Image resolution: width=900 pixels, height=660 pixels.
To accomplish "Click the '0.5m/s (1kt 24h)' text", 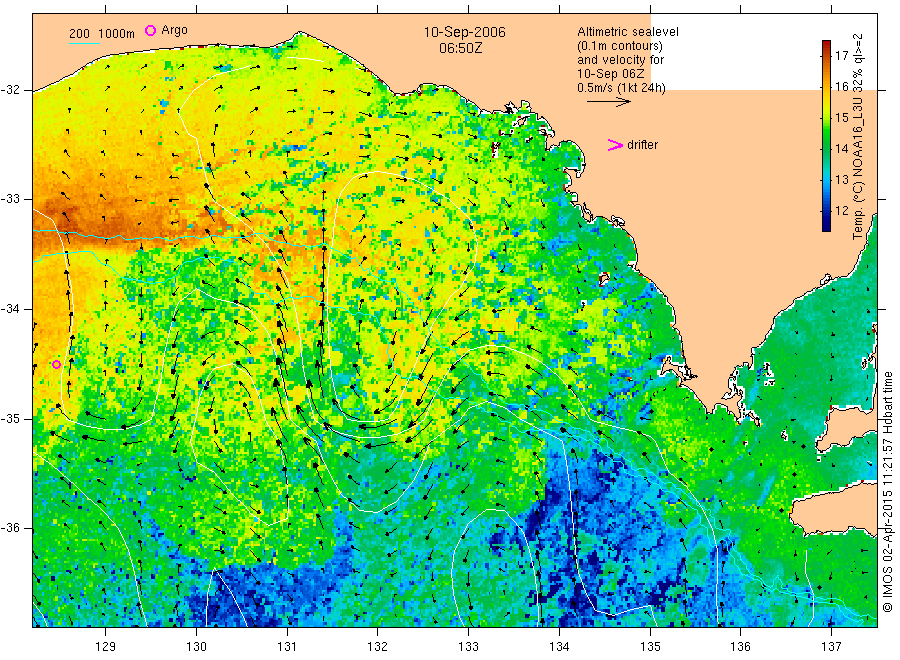I will 621,88.
